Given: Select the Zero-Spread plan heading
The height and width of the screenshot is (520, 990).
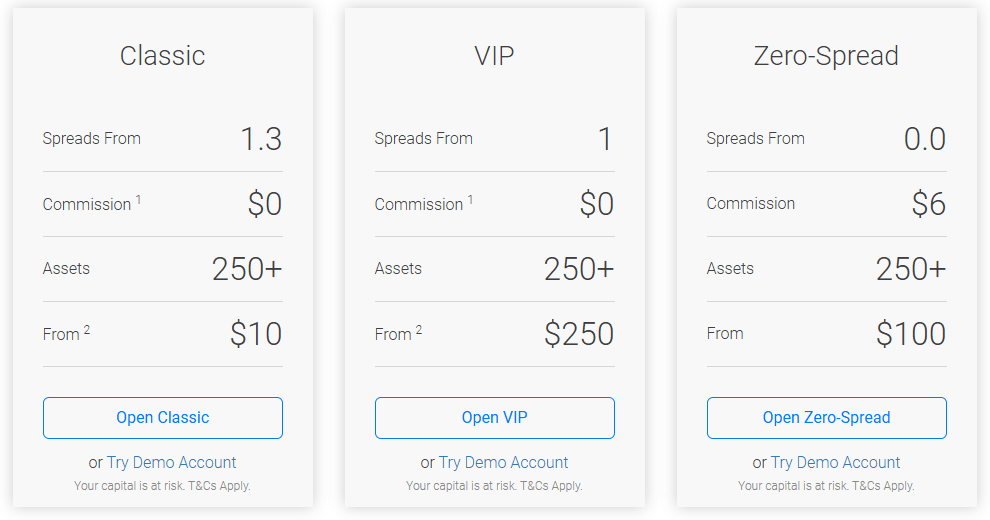Looking at the screenshot, I should click(826, 56).
